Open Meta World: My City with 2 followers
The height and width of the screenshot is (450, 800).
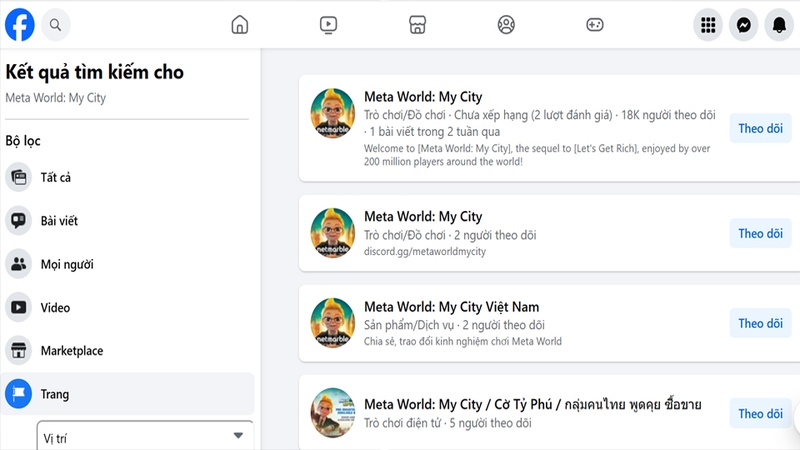[423, 217]
